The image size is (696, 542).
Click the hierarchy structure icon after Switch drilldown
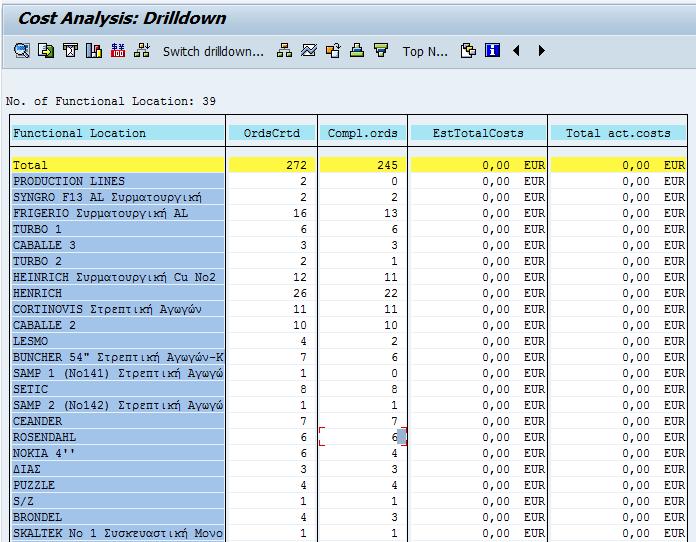click(284, 51)
